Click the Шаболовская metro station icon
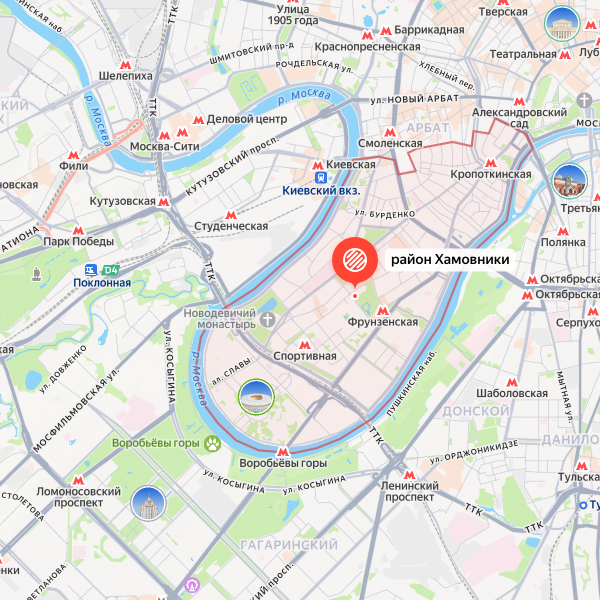 click(x=512, y=382)
